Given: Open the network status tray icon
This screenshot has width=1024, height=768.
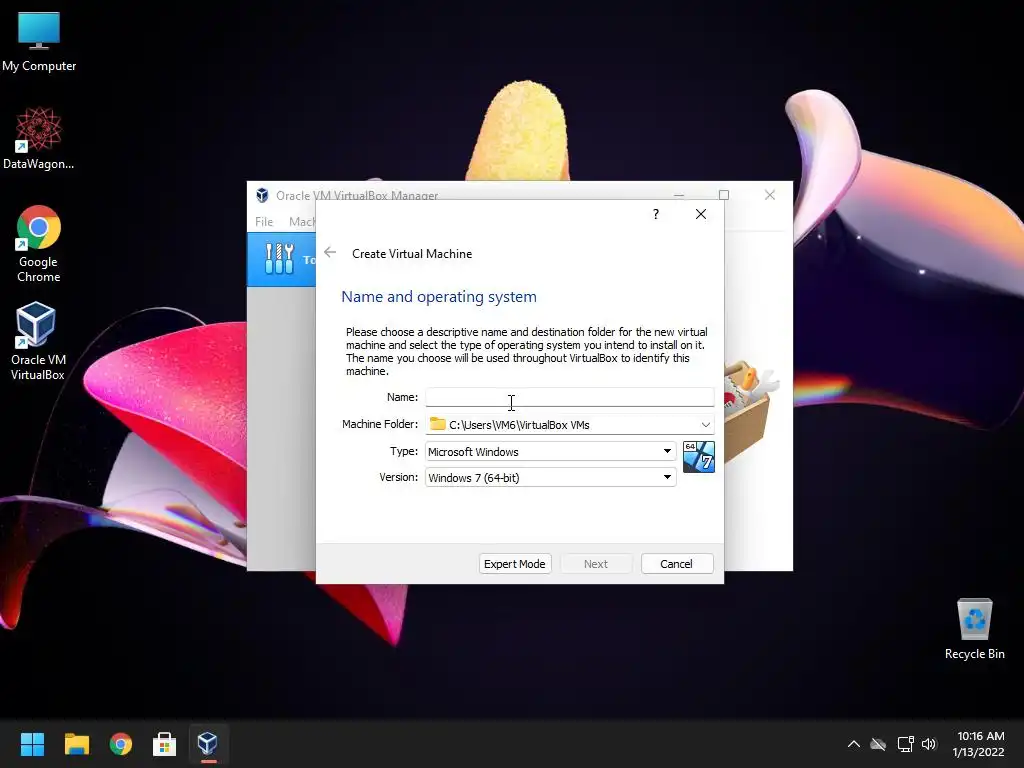Looking at the screenshot, I should [x=905, y=744].
